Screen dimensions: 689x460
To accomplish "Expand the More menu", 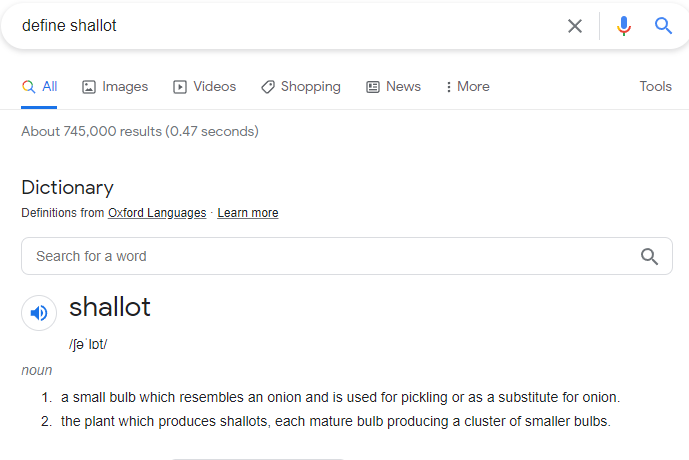I will pyautogui.click(x=467, y=87).
